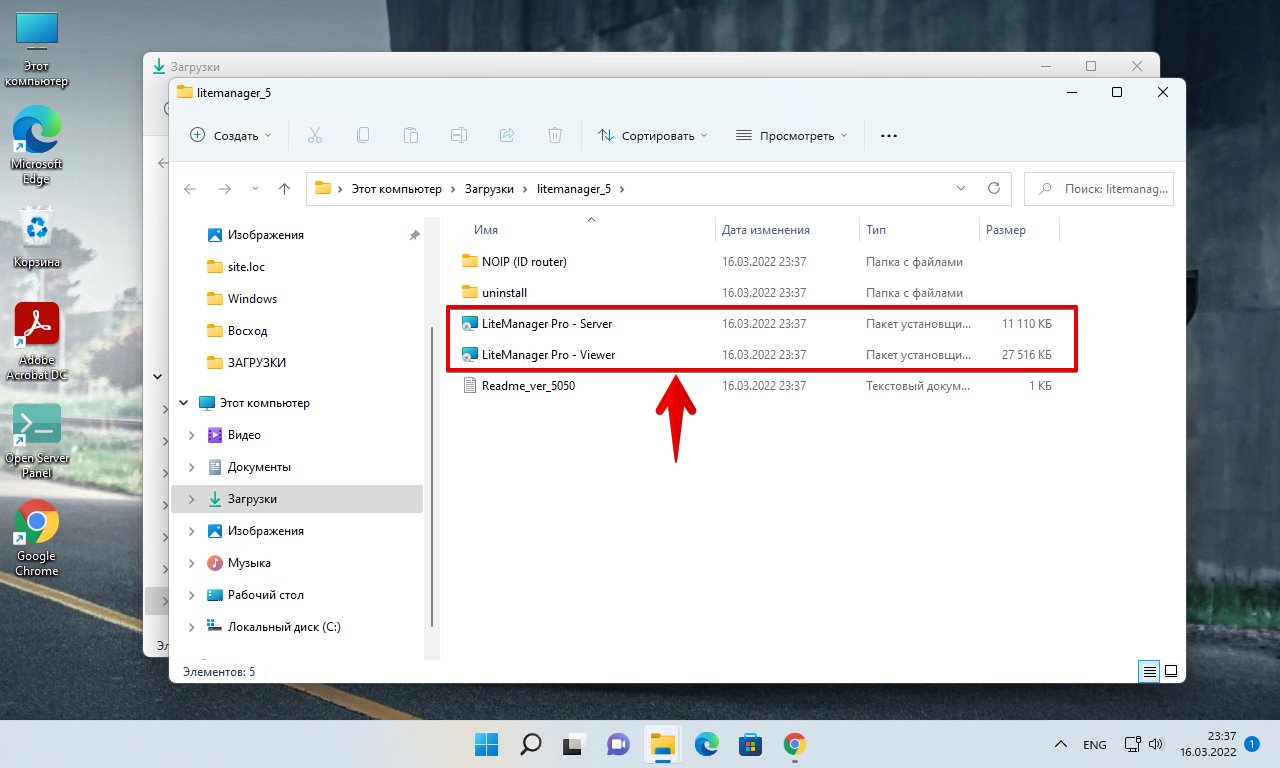Launch Microsoft Edge from taskbar
Screen dimensions: 1280x768
(706, 744)
